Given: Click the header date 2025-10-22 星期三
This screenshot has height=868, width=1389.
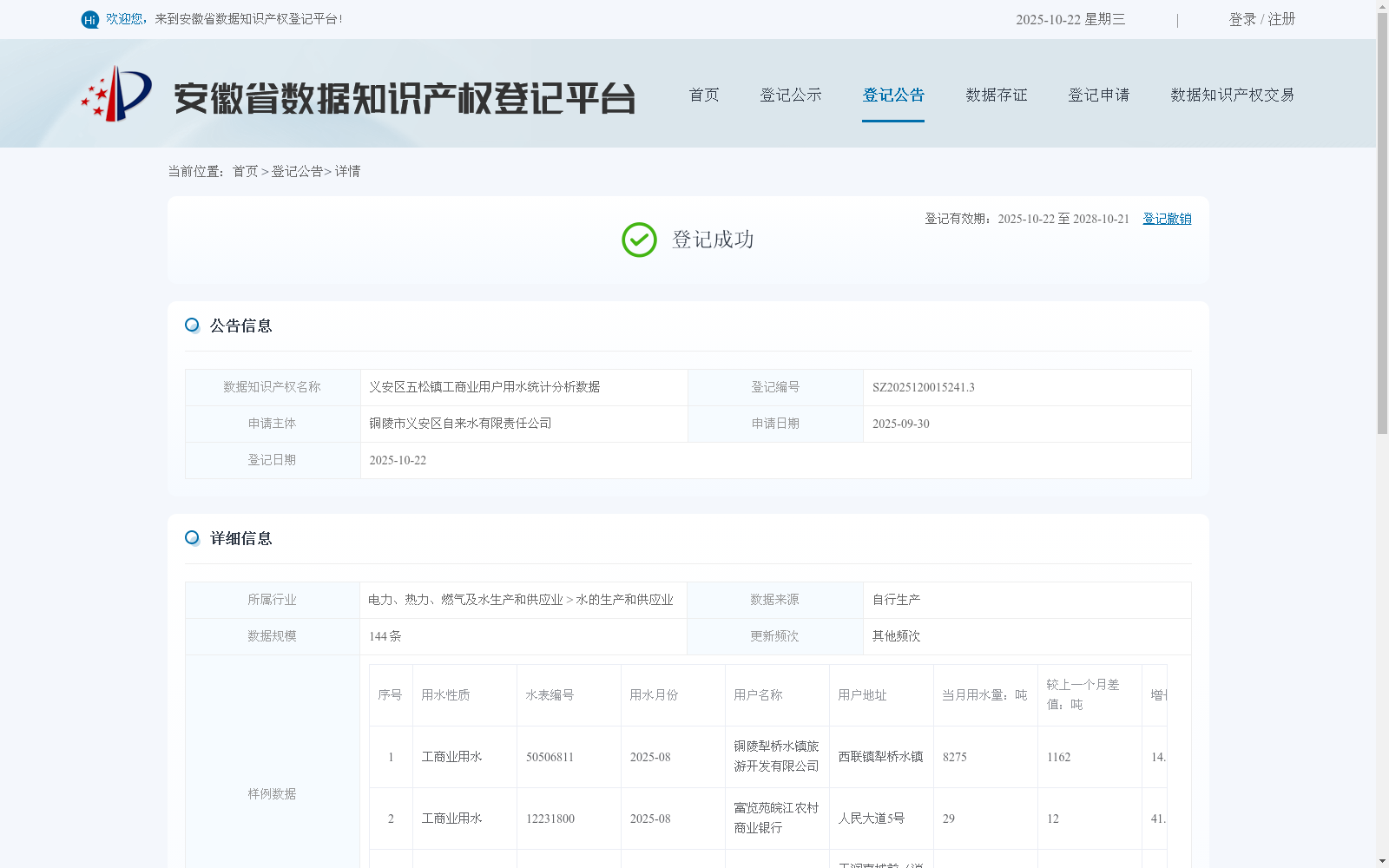Looking at the screenshot, I should point(1070,19).
